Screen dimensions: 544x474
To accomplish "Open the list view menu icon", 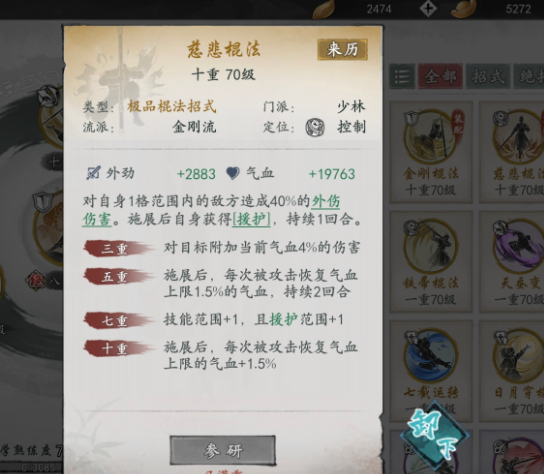I will 402,76.
